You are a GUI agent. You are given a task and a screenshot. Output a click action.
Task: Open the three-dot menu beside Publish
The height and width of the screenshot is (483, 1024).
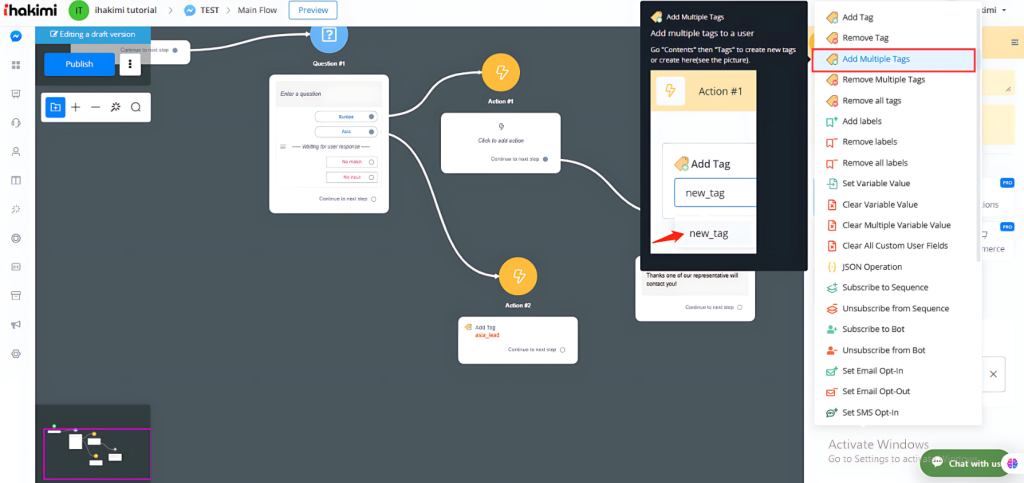130,64
